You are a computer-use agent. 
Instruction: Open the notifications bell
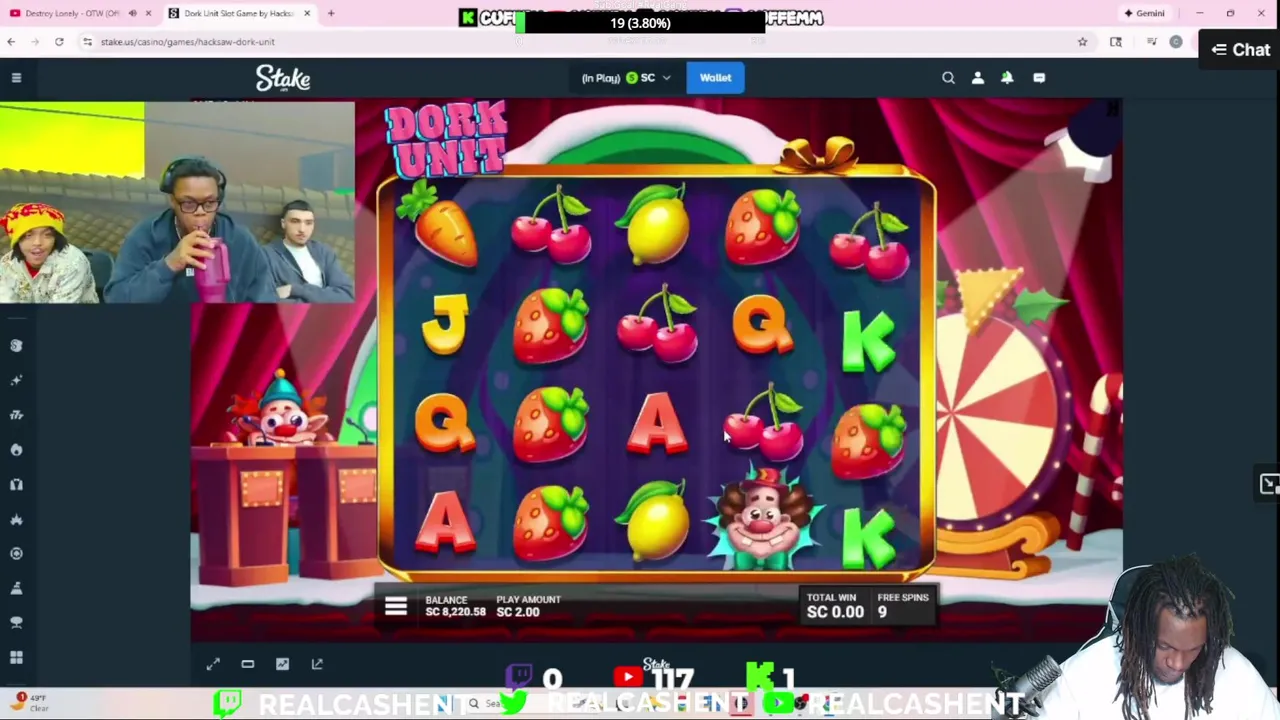[x=1007, y=78]
